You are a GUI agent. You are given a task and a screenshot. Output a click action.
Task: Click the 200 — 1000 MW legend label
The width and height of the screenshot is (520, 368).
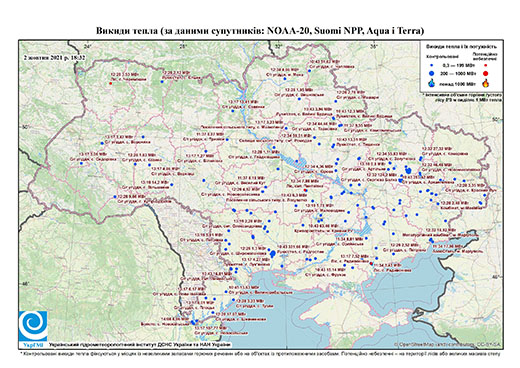tap(458, 73)
